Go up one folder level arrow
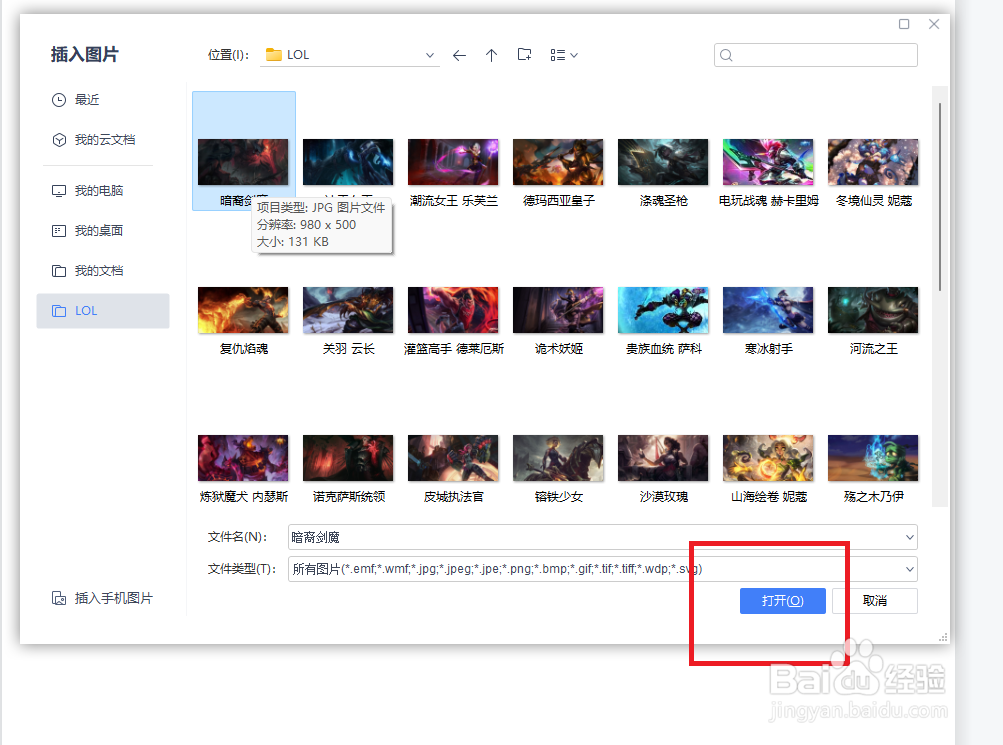 point(491,56)
